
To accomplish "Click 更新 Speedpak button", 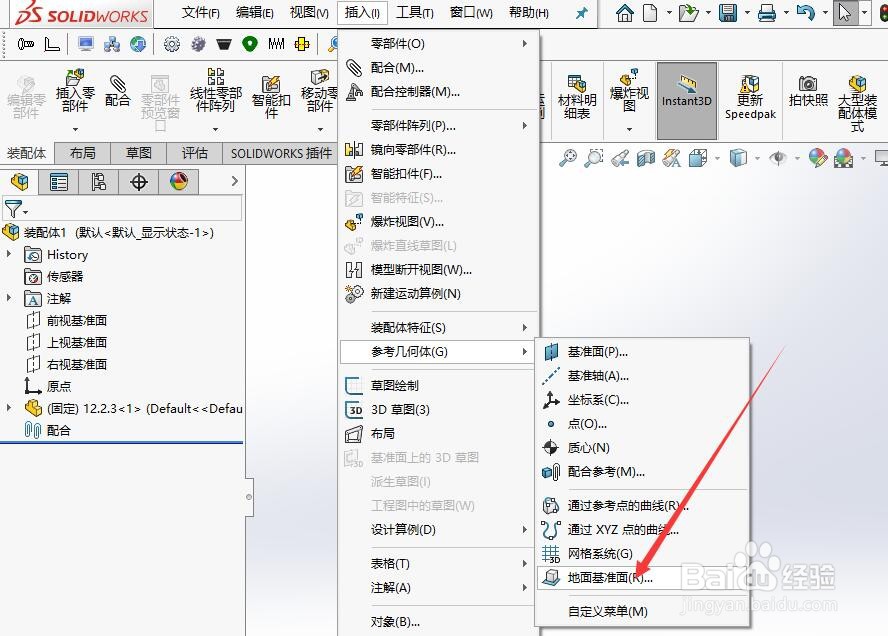I will [x=750, y=97].
